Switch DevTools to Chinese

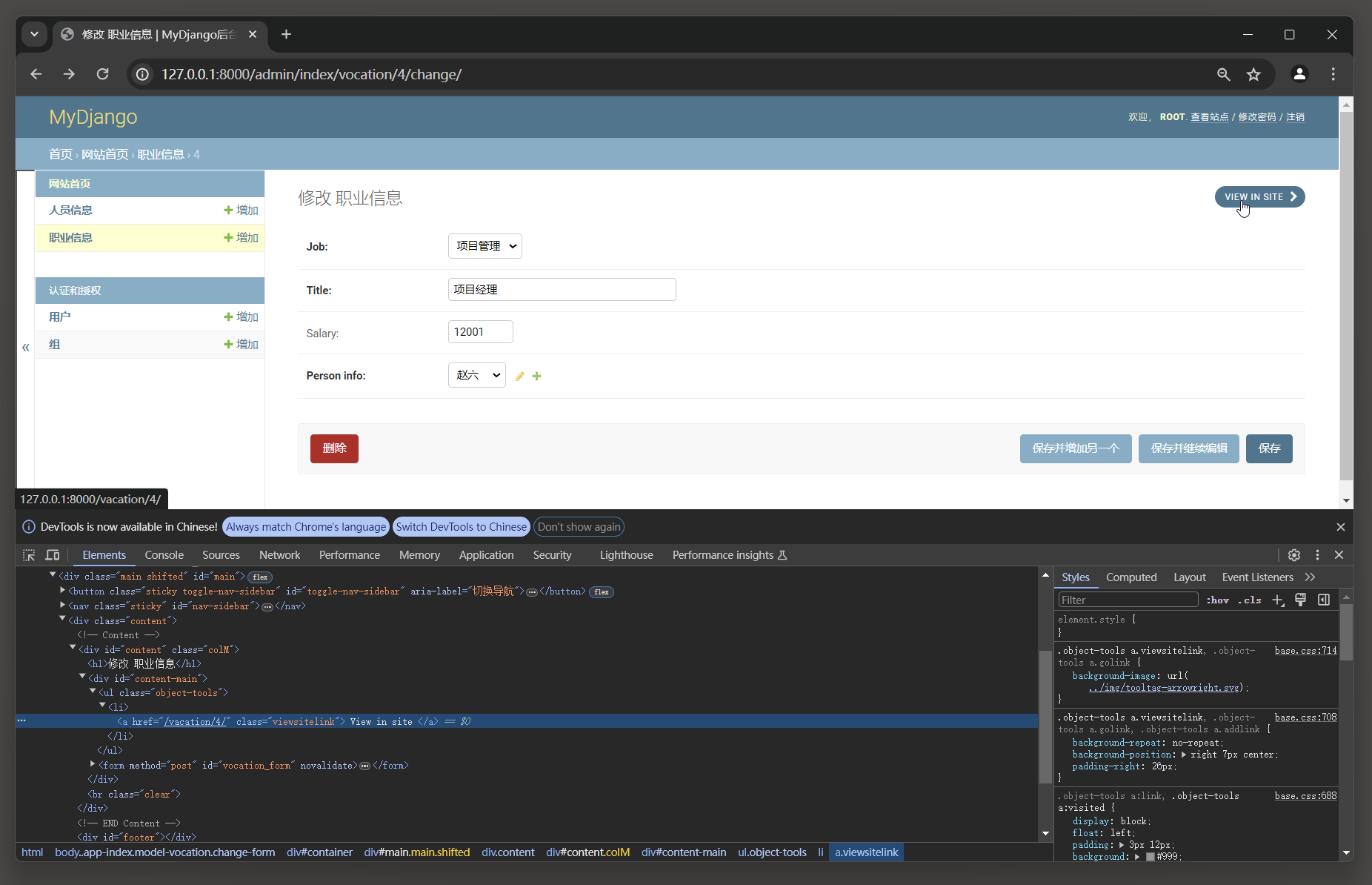click(462, 527)
